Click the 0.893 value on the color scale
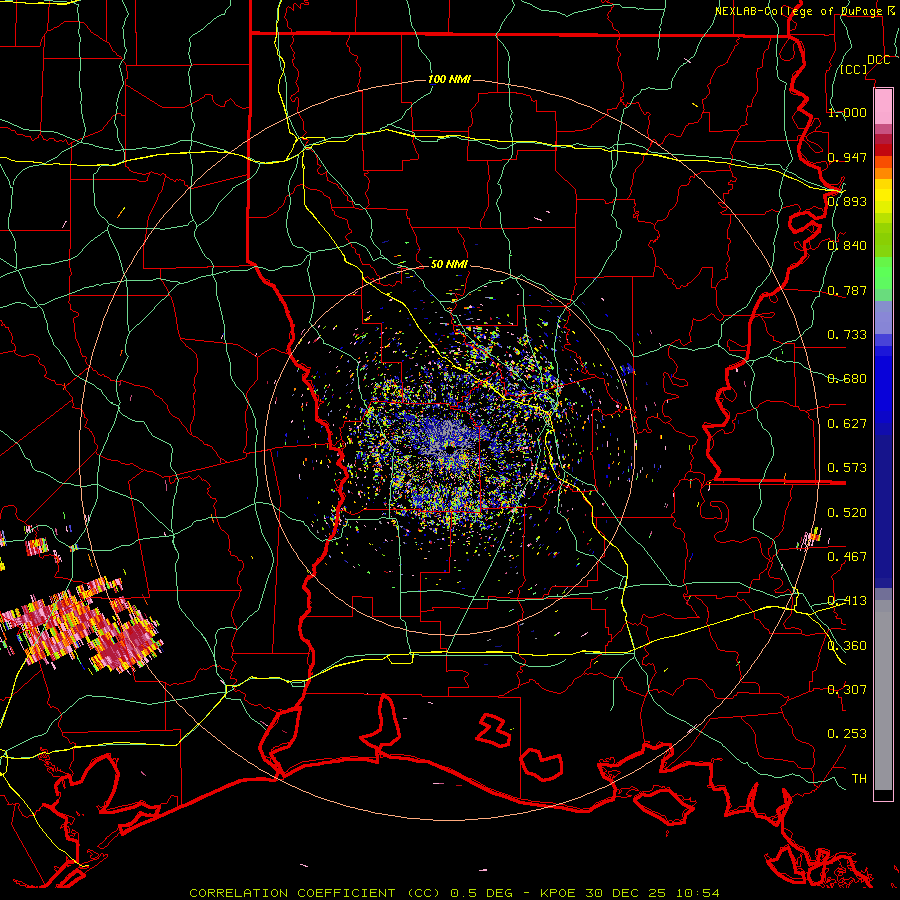Screen dimensions: 900x900 point(847,201)
